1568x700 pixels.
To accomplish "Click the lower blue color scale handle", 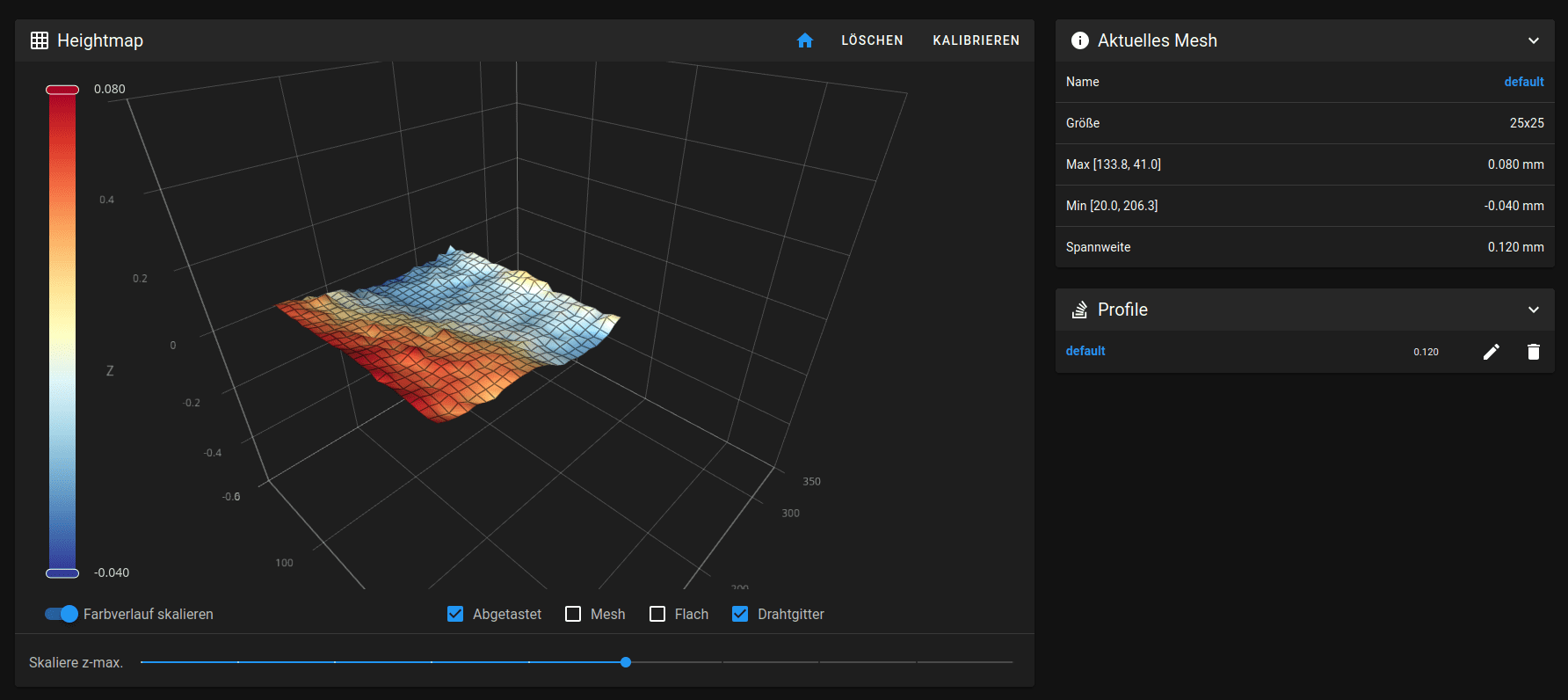I will (62, 573).
